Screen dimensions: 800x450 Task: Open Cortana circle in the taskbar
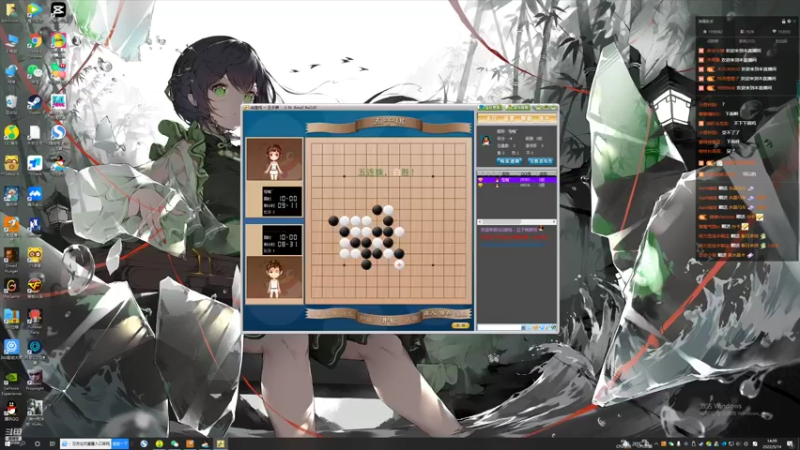37,444
